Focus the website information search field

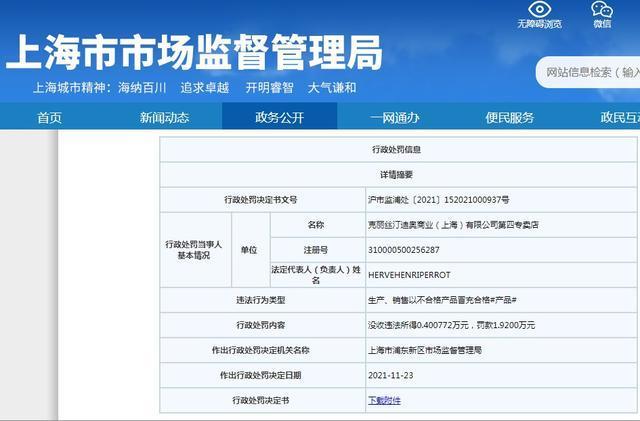(x=589, y=72)
